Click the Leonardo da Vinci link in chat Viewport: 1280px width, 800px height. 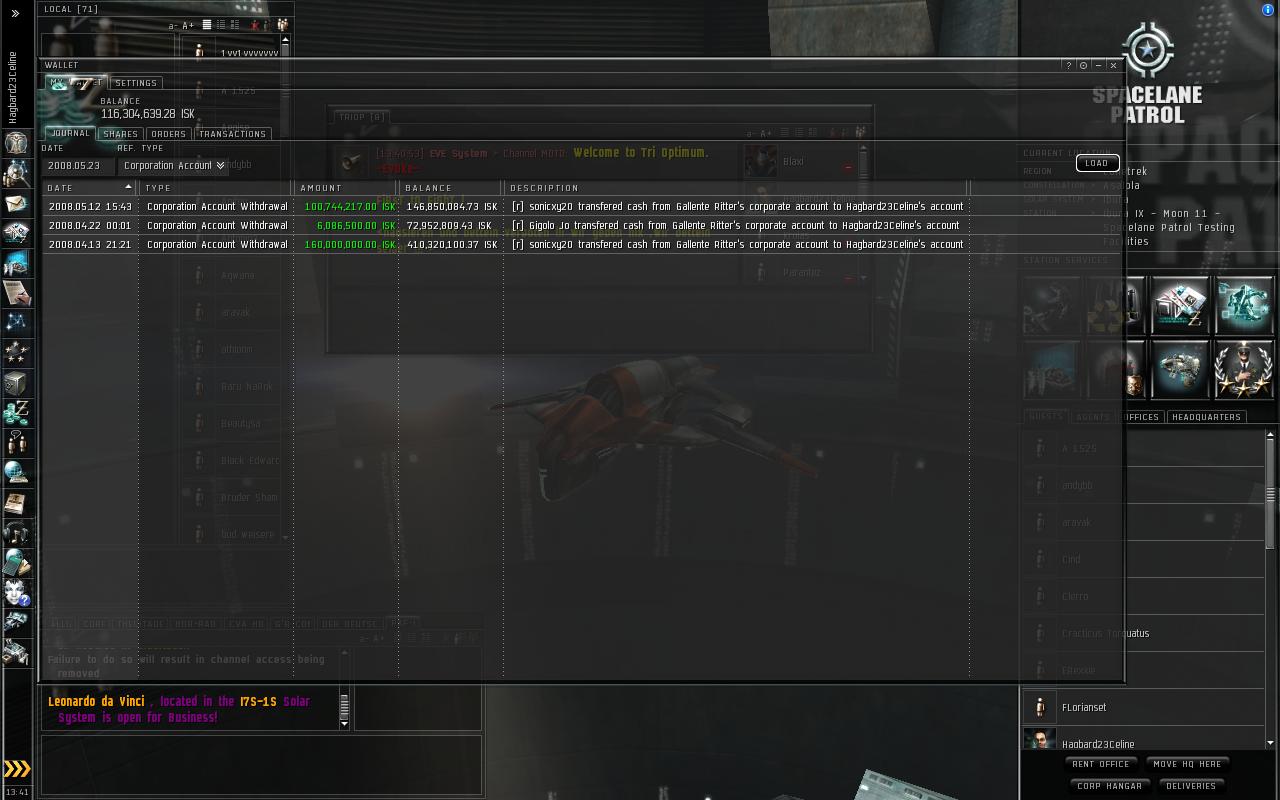96,702
